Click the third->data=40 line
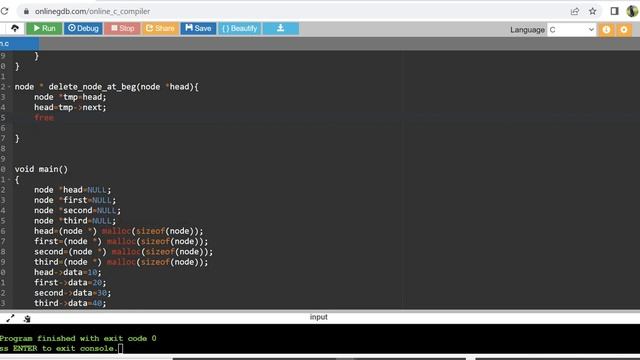 click(x=70, y=303)
